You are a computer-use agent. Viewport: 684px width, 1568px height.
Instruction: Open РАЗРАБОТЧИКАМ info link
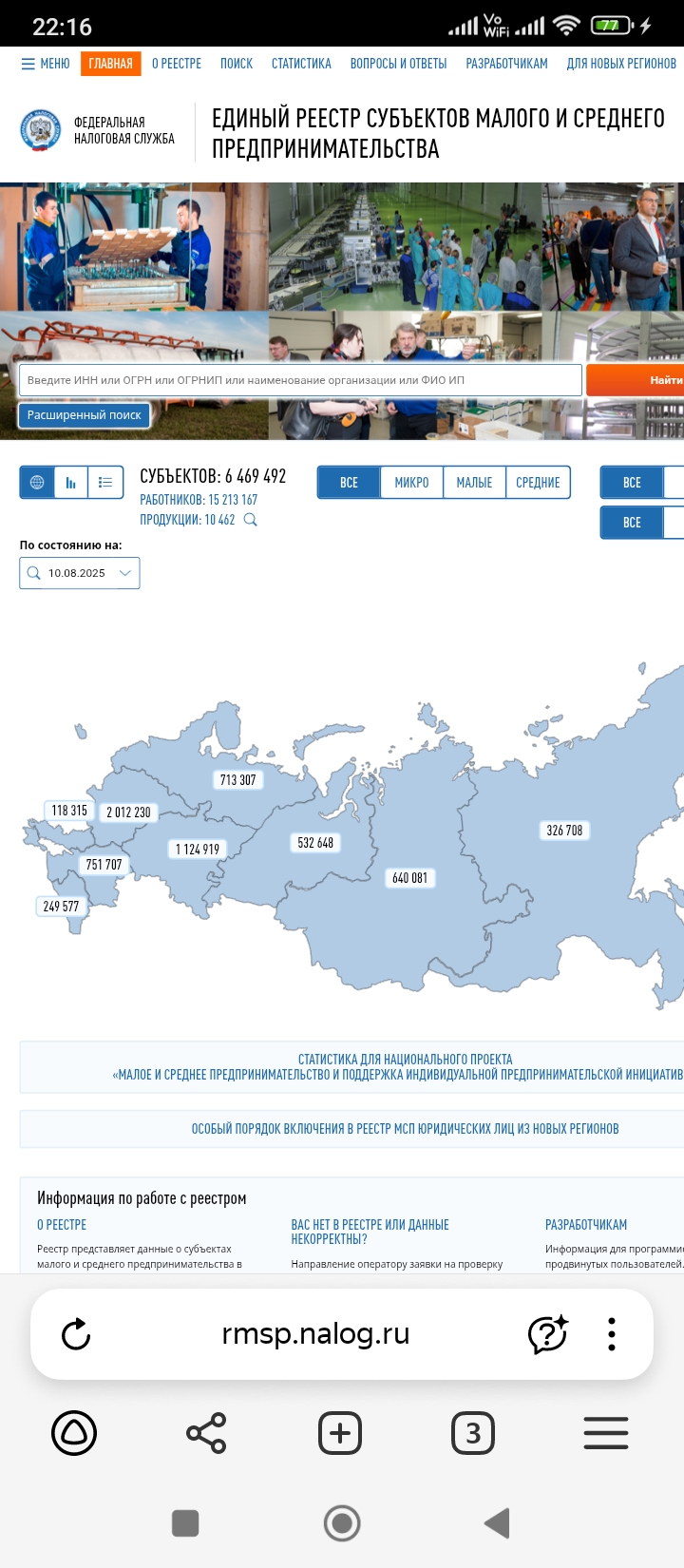pos(586,1225)
